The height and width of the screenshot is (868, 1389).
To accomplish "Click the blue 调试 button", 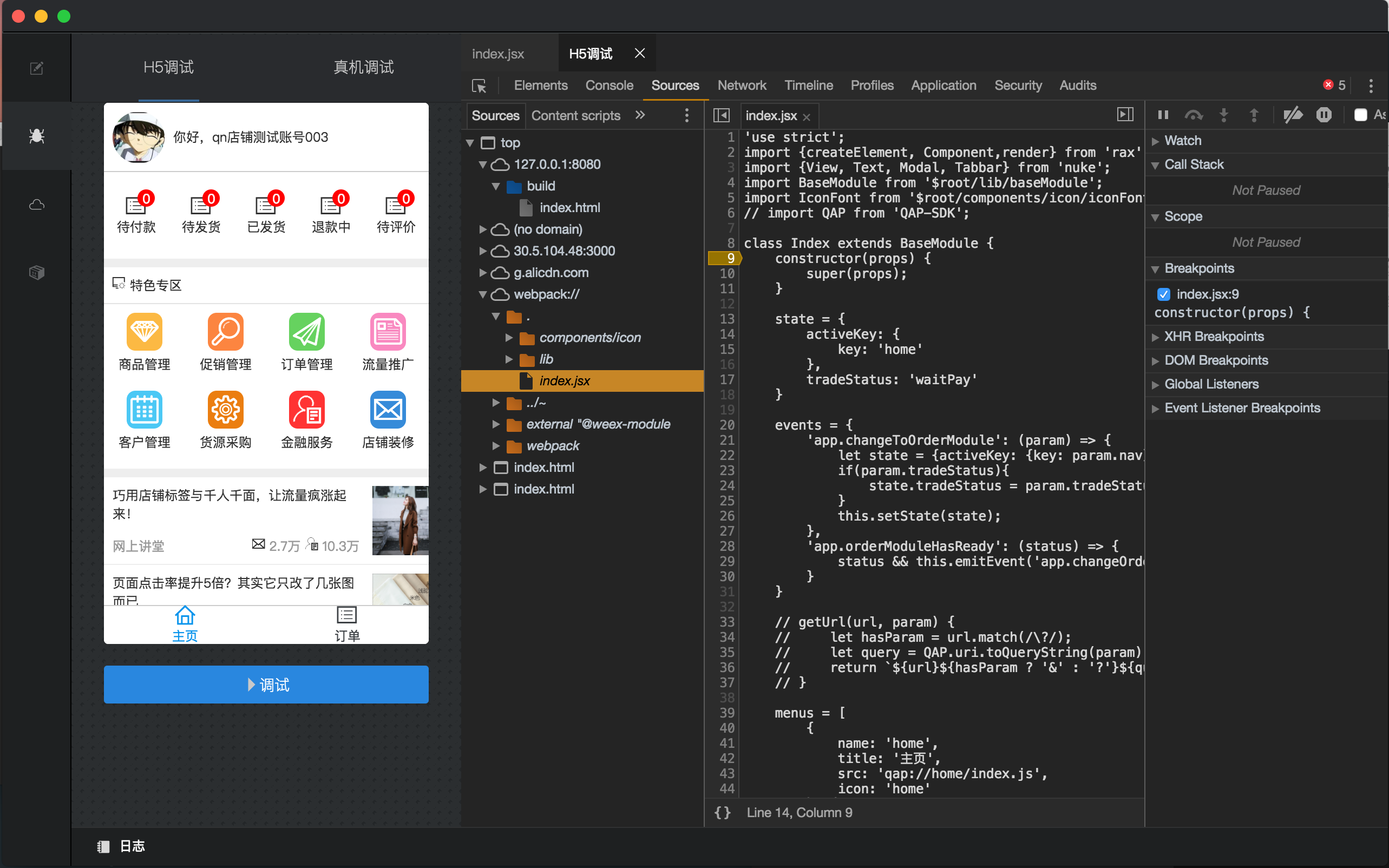I will [x=266, y=685].
